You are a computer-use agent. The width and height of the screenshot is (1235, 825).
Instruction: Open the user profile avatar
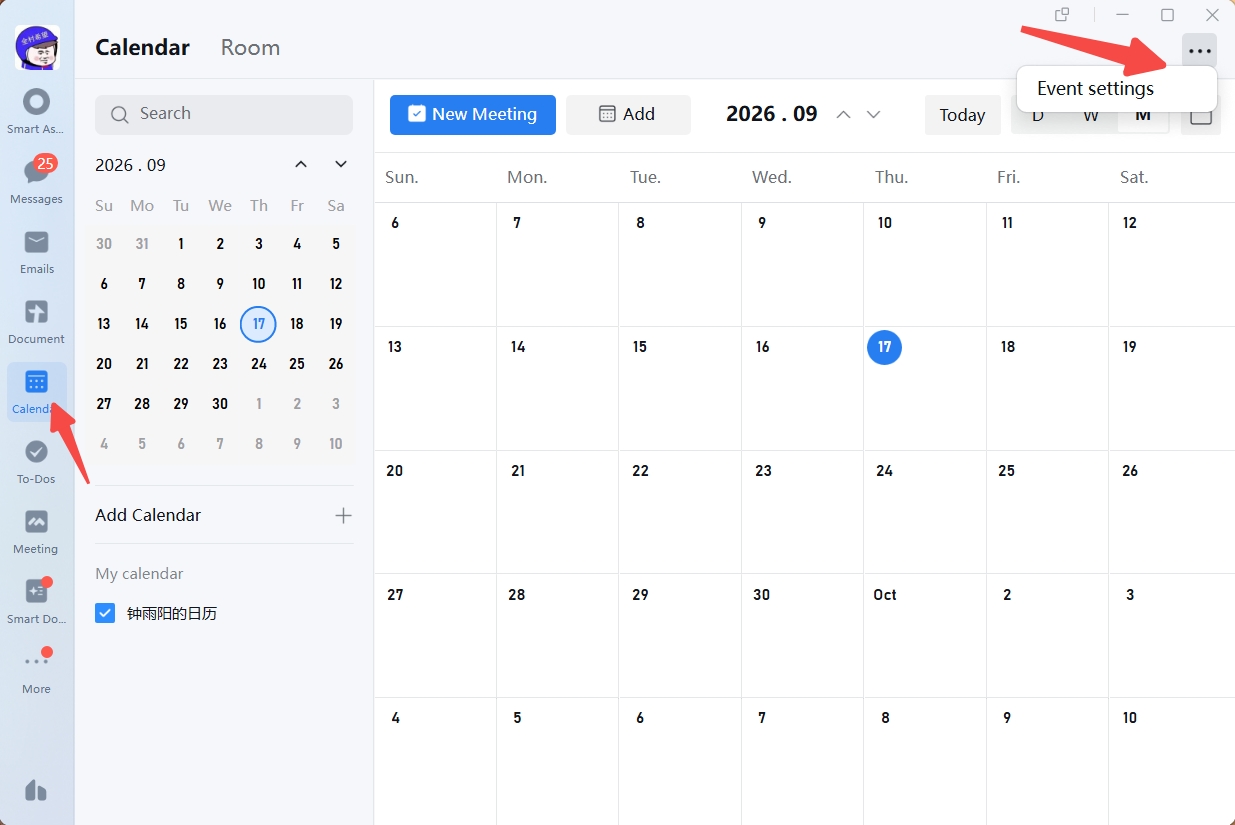tap(37, 47)
